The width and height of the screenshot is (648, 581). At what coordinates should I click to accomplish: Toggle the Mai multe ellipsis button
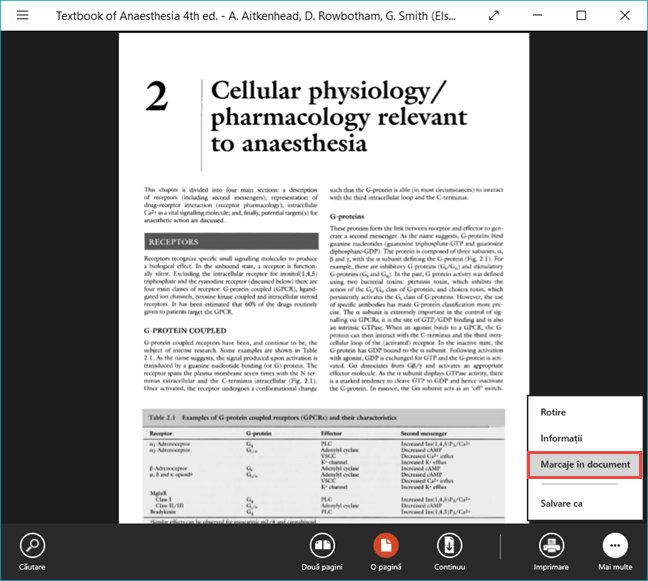tap(615, 545)
